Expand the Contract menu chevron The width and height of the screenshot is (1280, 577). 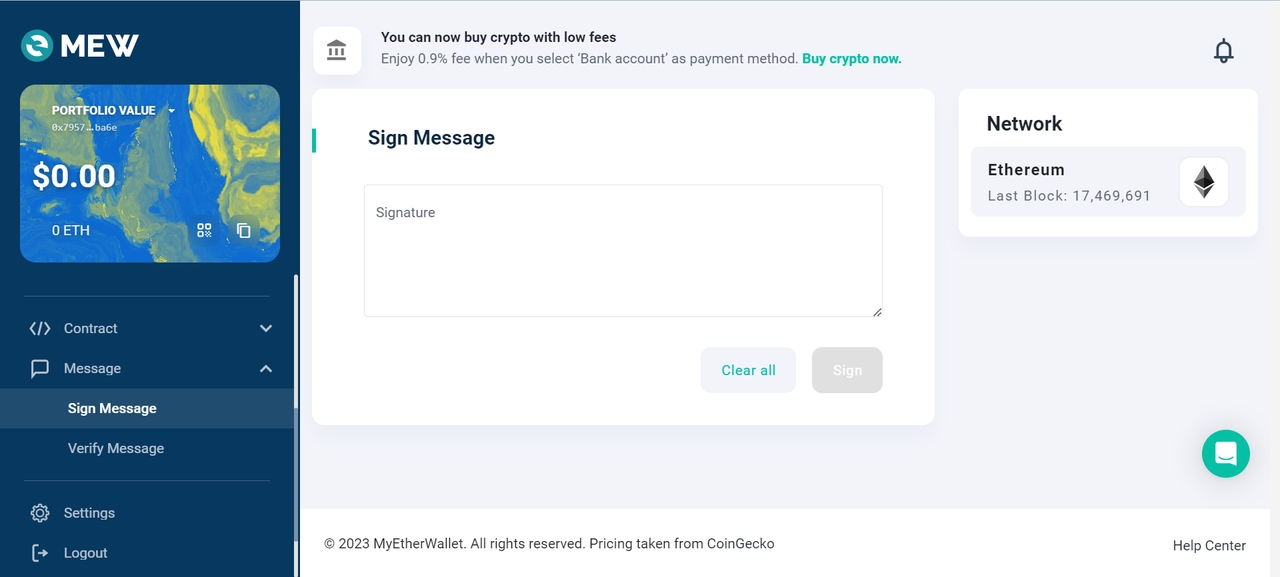click(x=266, y=328)
